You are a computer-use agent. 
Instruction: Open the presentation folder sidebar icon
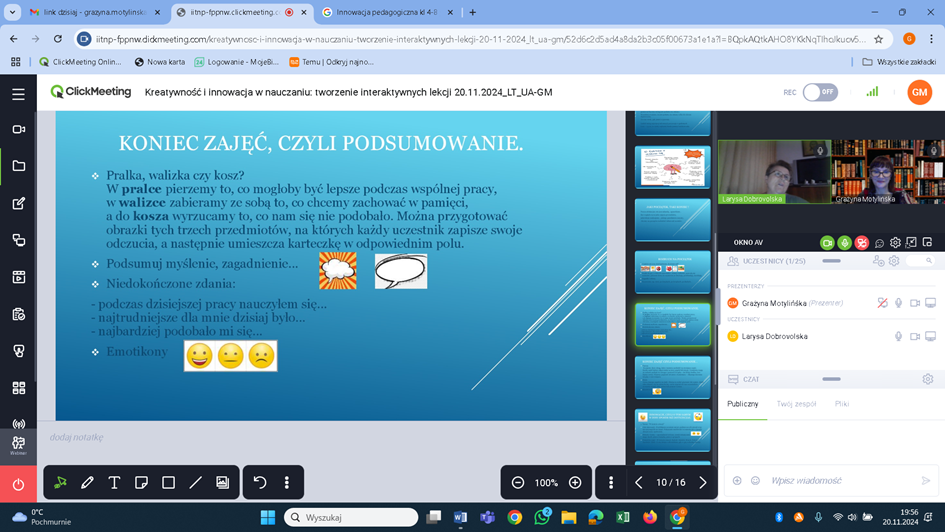[18, 166]
